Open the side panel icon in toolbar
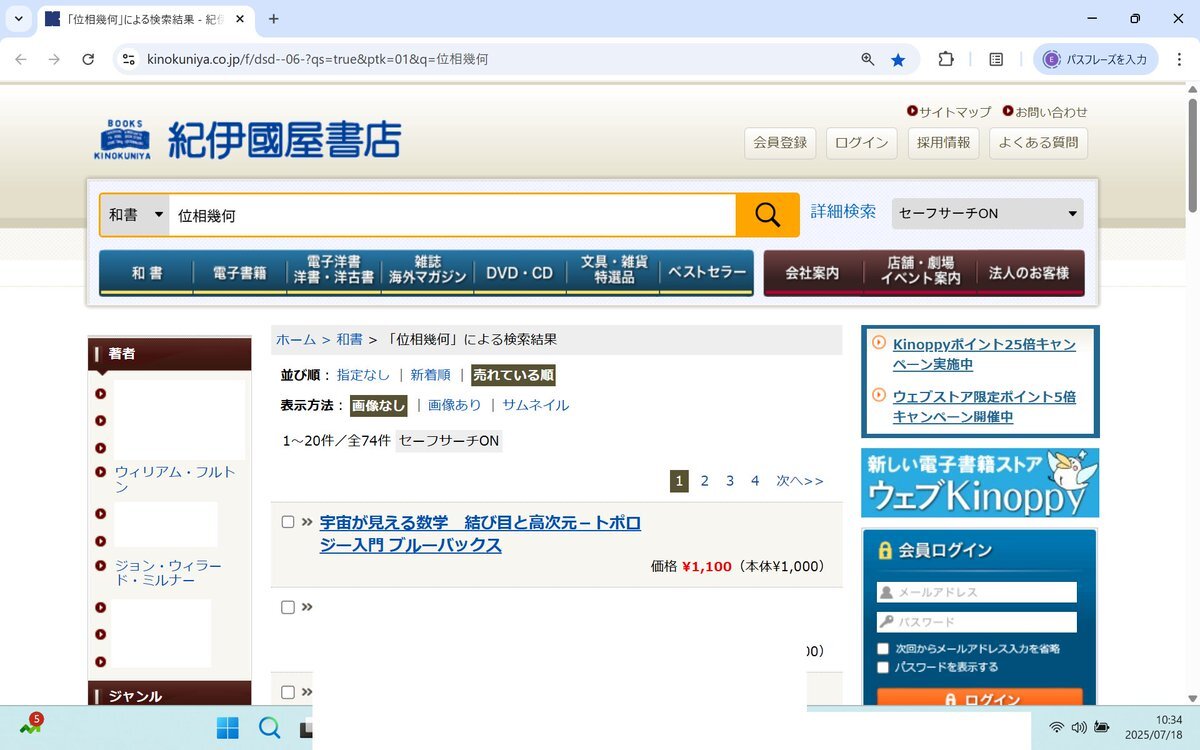 click(x=996, y=60)
